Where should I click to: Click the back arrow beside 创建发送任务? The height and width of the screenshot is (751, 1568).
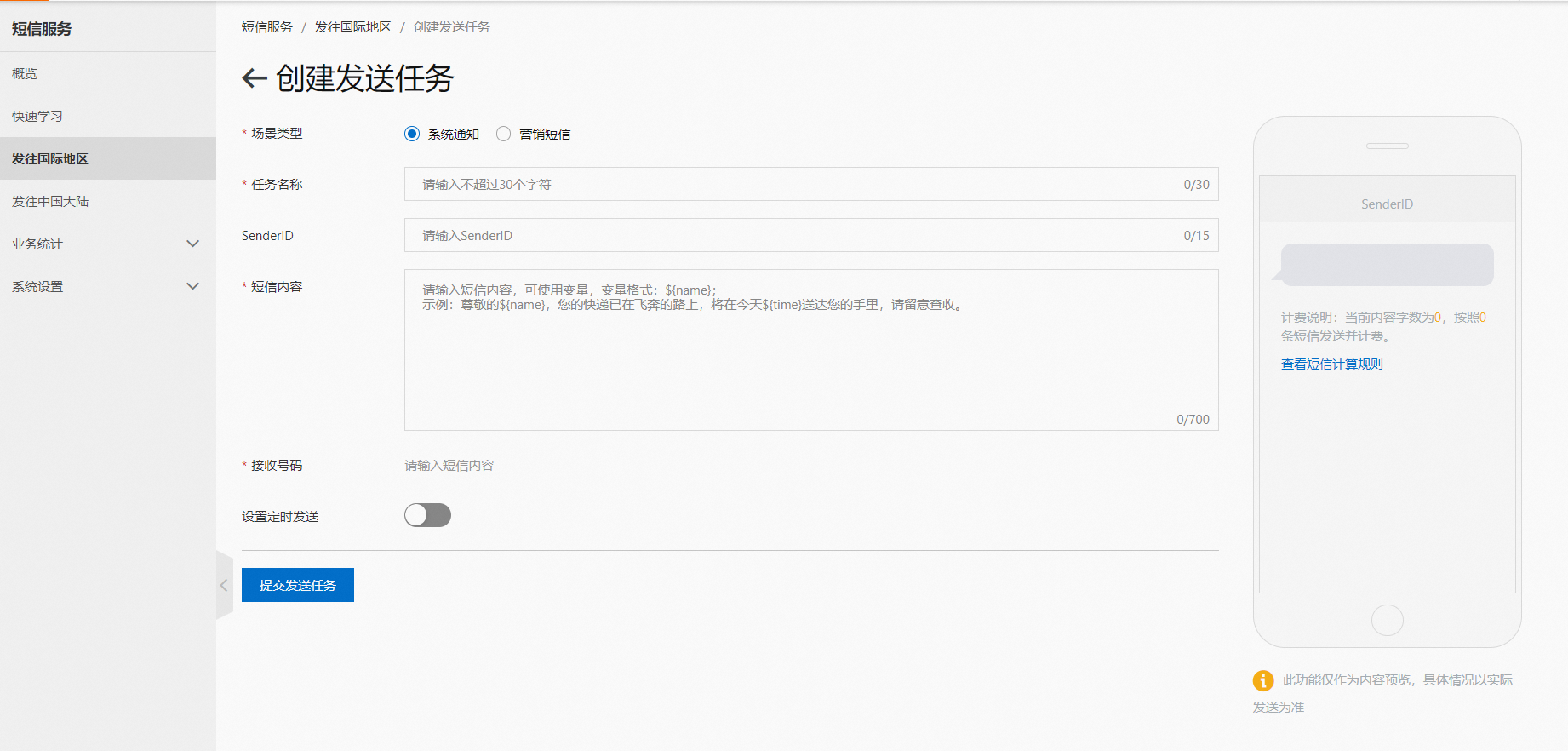tap(255, 78)
